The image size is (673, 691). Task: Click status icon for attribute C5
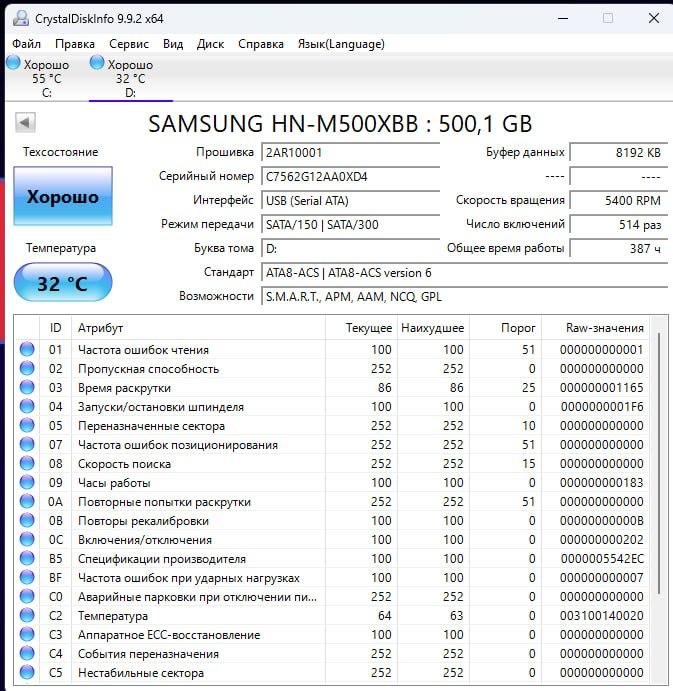point(27,672)
